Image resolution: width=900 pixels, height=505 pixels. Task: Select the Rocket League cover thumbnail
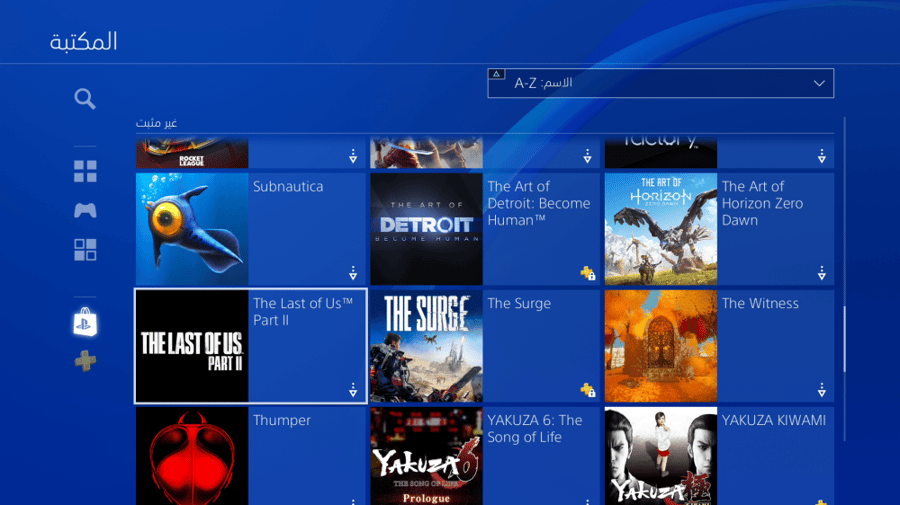pos(192,153)
